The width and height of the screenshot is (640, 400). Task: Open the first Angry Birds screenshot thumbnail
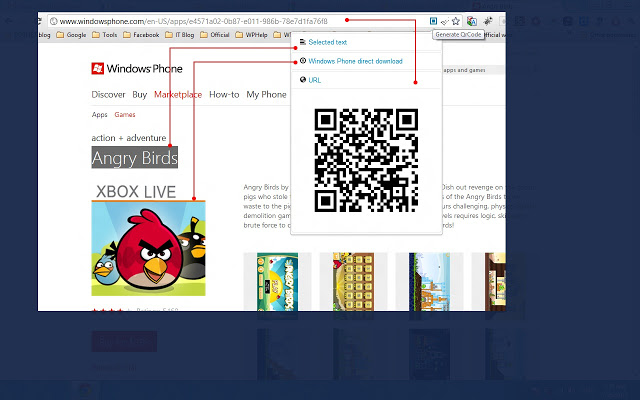278,282
